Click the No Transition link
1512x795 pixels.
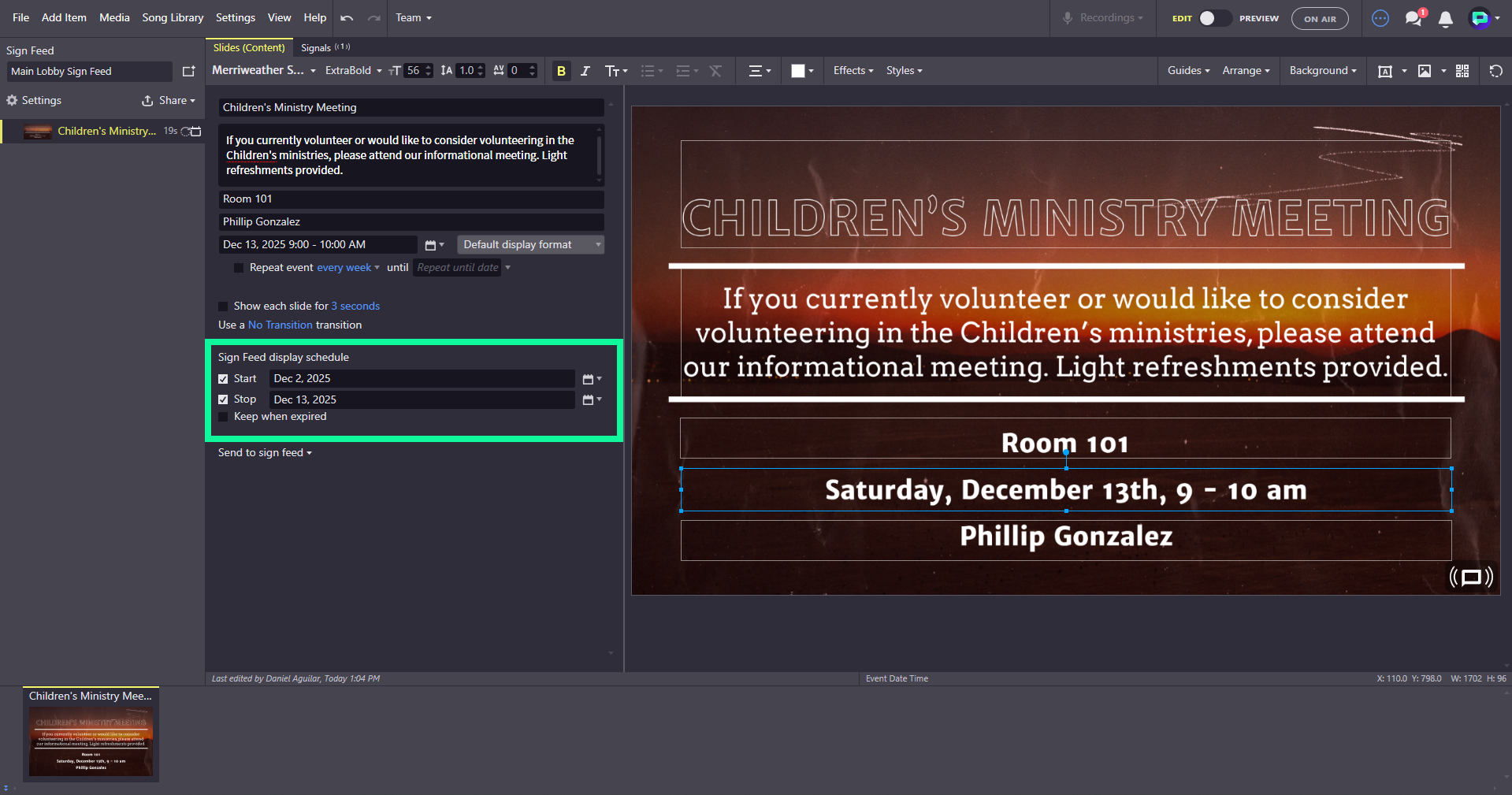tap(280, 325)
